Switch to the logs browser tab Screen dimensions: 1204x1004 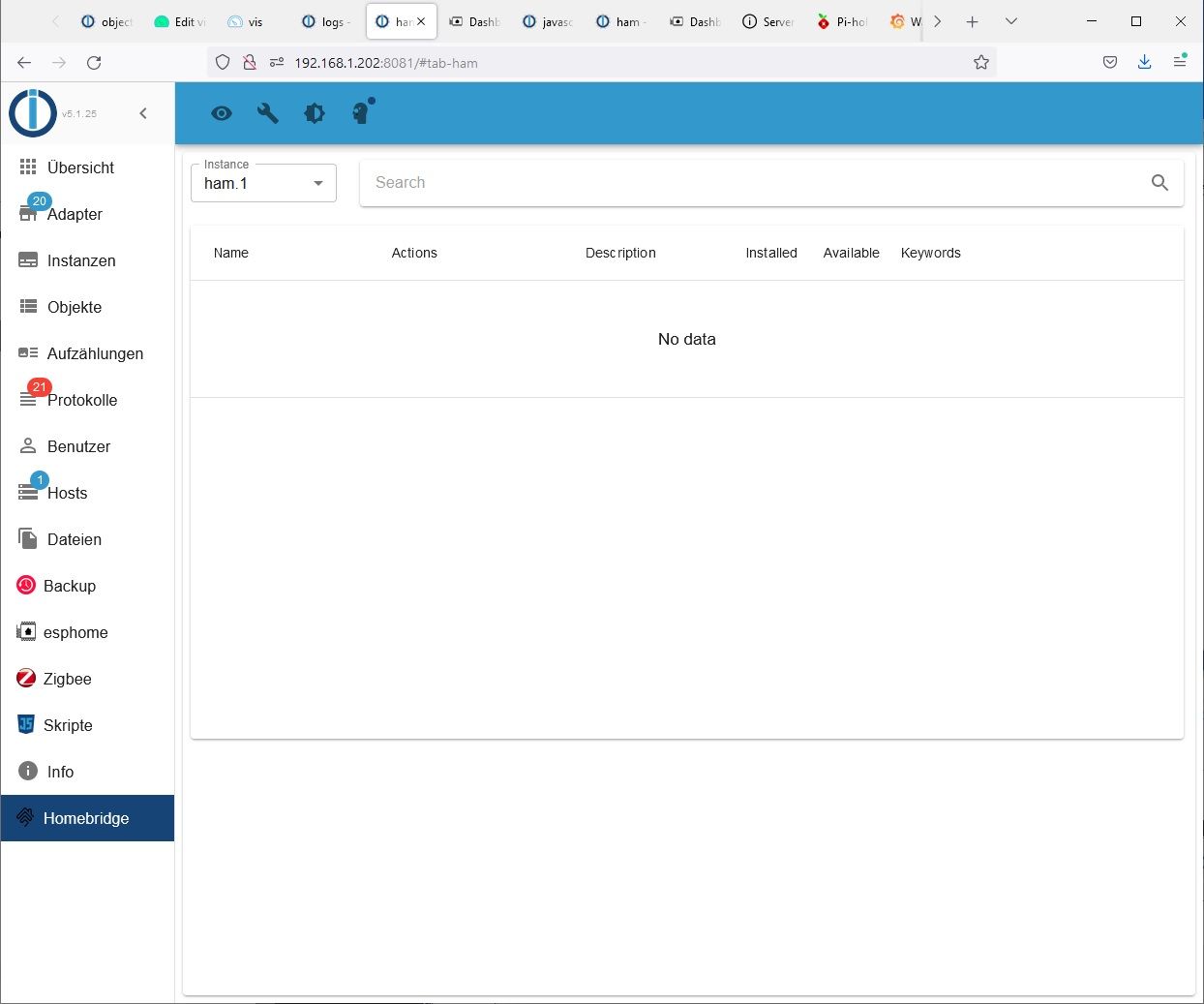(x=327, y=21)
